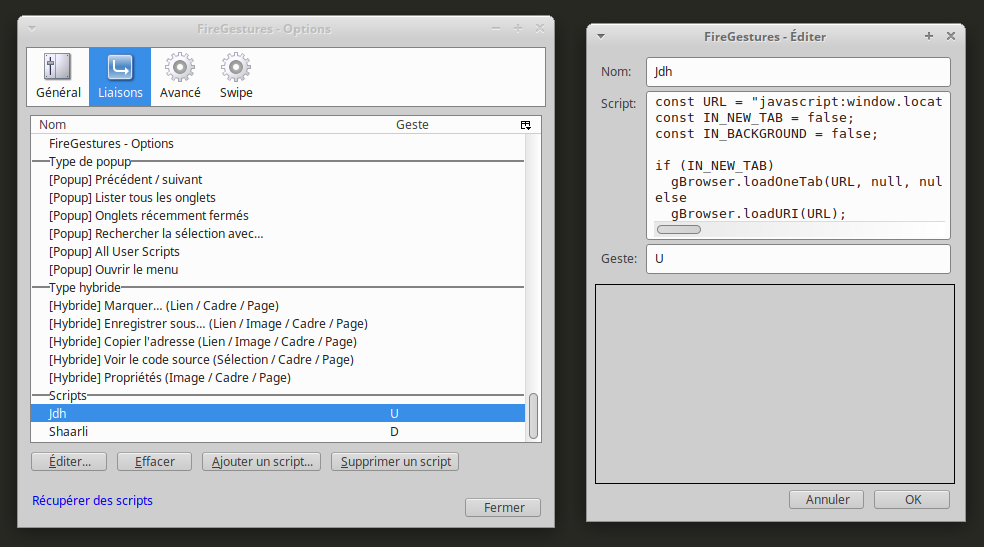Select the Shaarli script row
The height and width of the screenshot is (547, 984).
(278, 432)
